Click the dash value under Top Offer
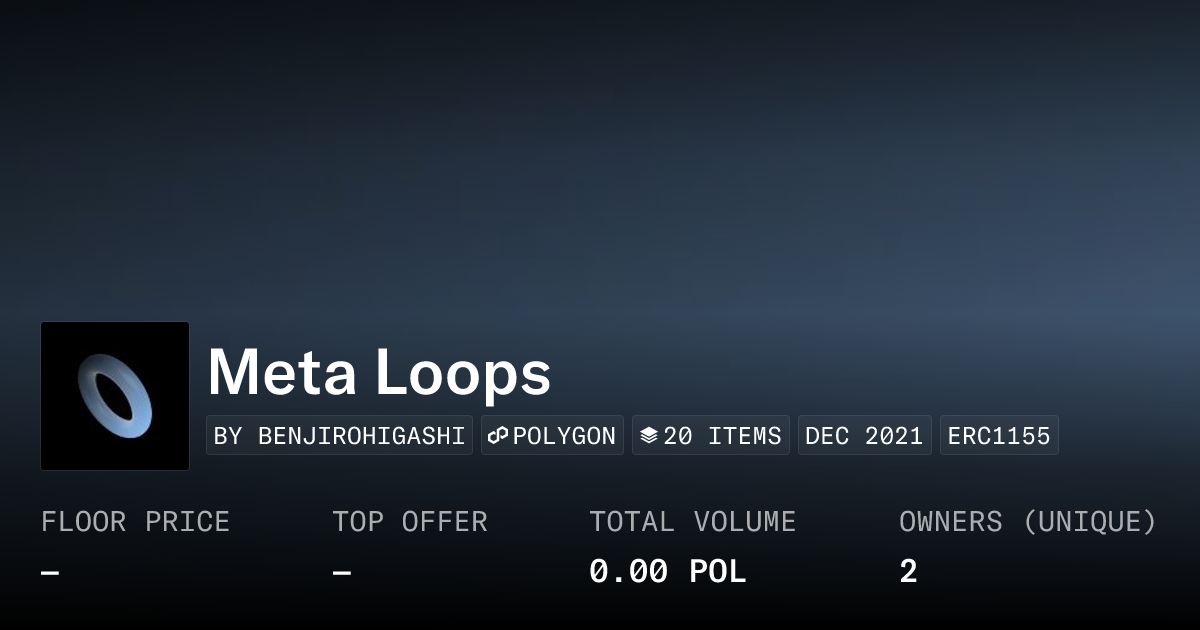The image size is (1200, 630). pos(342,573)
